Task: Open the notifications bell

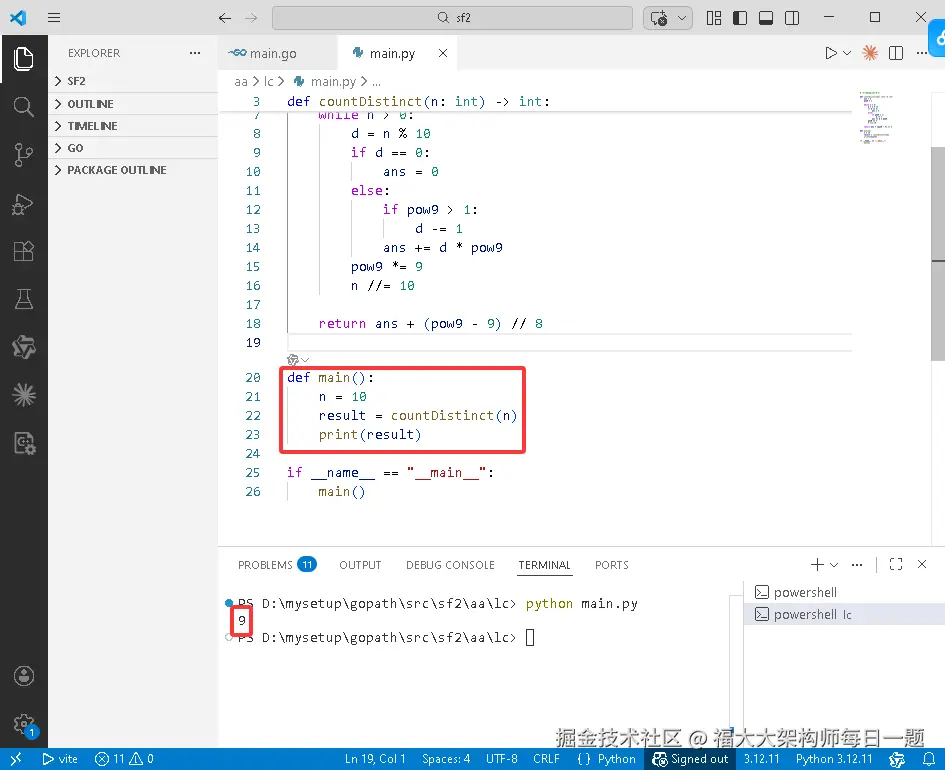Action: pos(929,759)
